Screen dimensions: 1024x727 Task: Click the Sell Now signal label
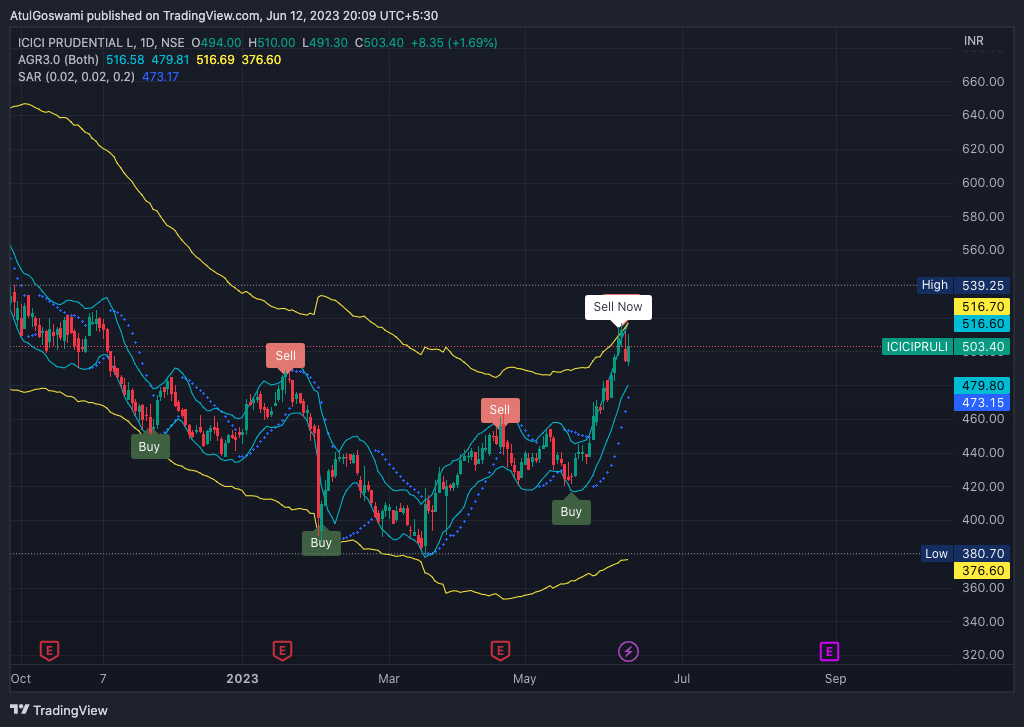click(618, 307)
